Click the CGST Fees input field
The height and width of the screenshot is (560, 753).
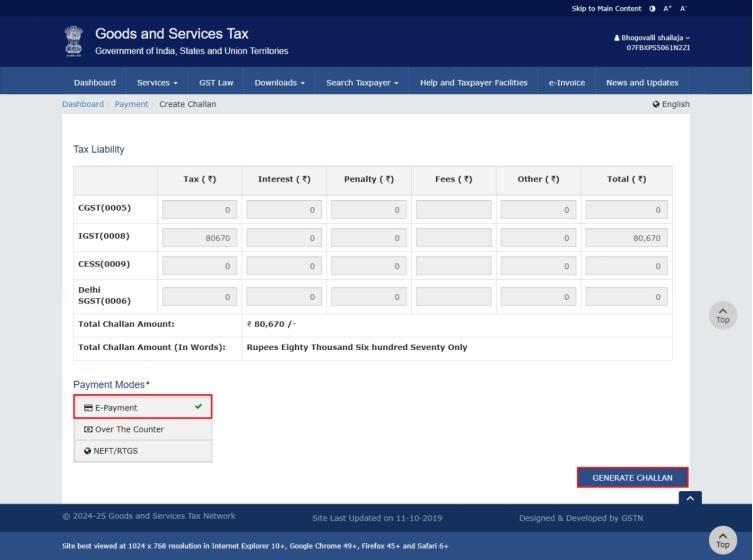pyautogui.click(x=454, y=210)
